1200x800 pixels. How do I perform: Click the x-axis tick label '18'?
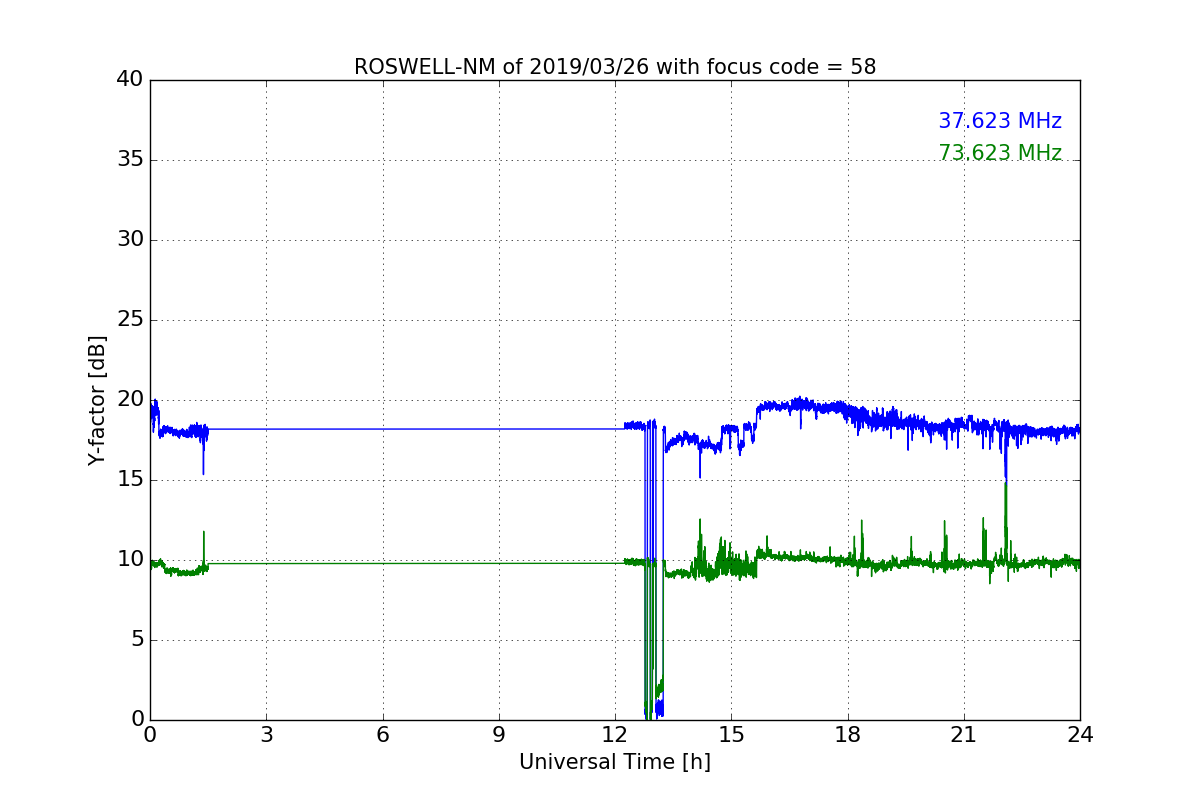[848, 734]
